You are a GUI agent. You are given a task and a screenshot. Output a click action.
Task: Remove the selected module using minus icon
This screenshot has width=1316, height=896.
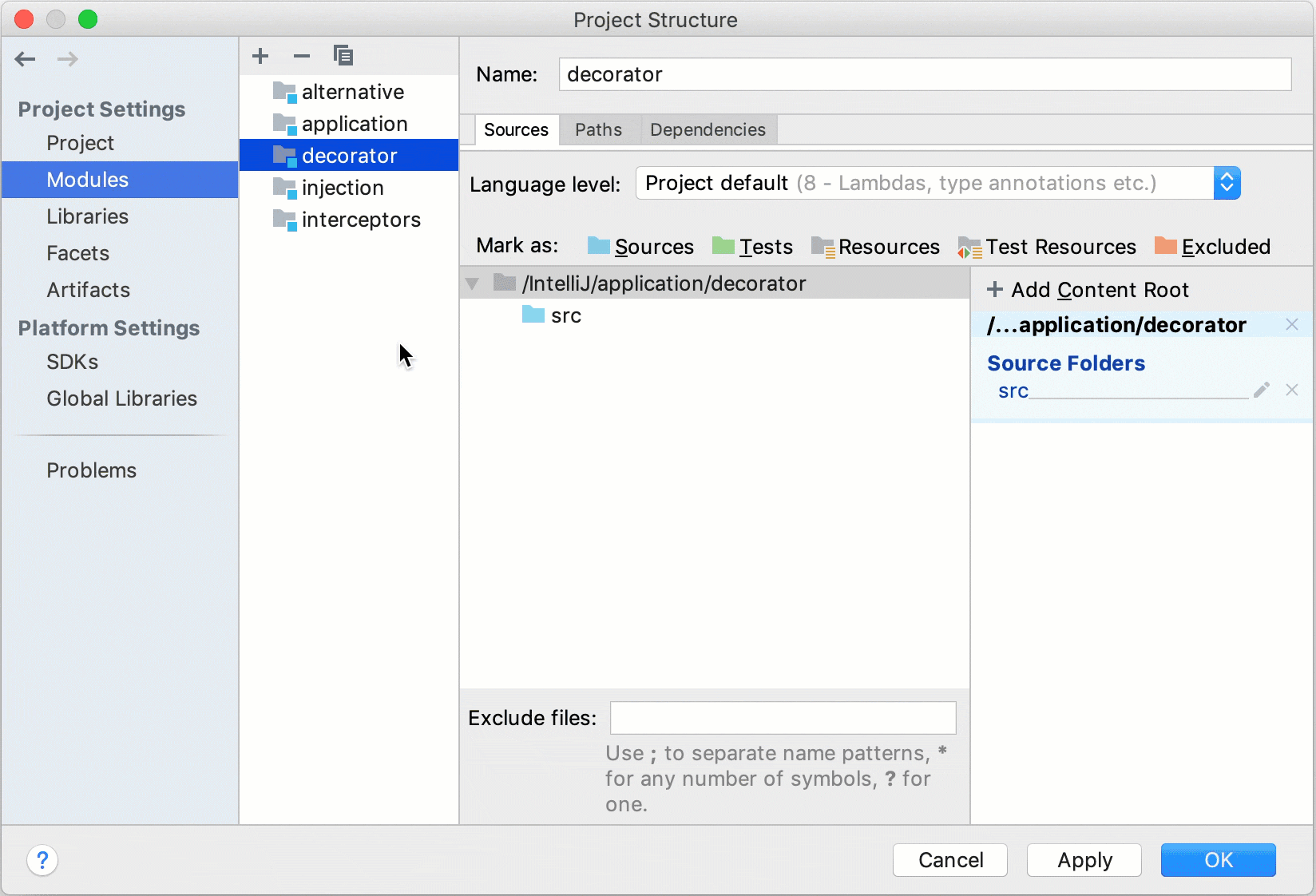coord(301,55)
